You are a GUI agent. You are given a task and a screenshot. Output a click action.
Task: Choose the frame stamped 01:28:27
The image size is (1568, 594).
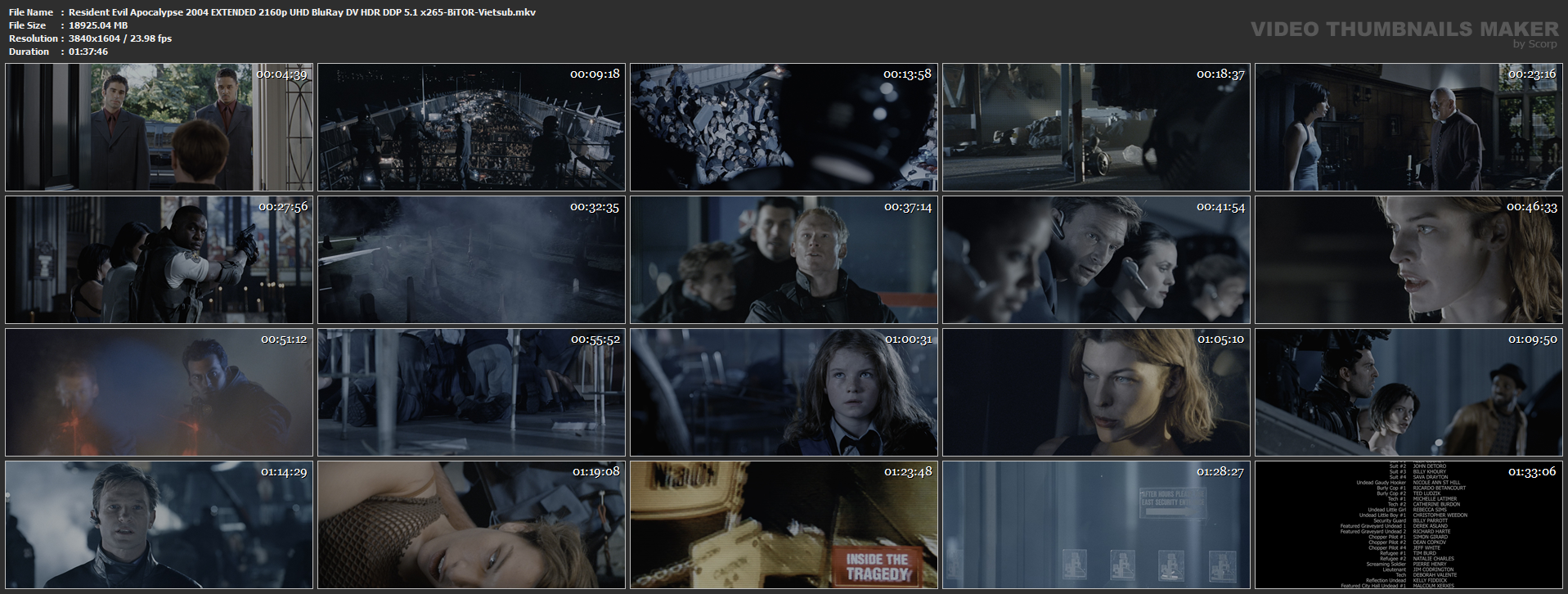[1096, 524]
